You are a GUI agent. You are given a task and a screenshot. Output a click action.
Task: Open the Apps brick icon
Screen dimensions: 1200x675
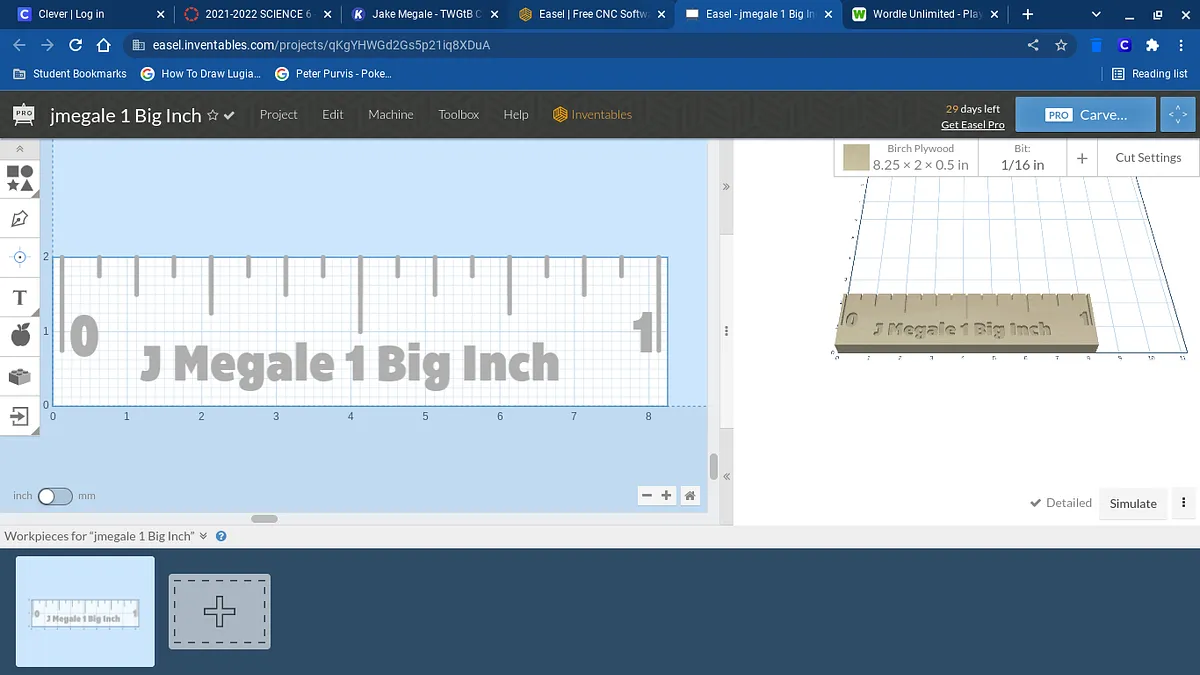coord(20,376)
